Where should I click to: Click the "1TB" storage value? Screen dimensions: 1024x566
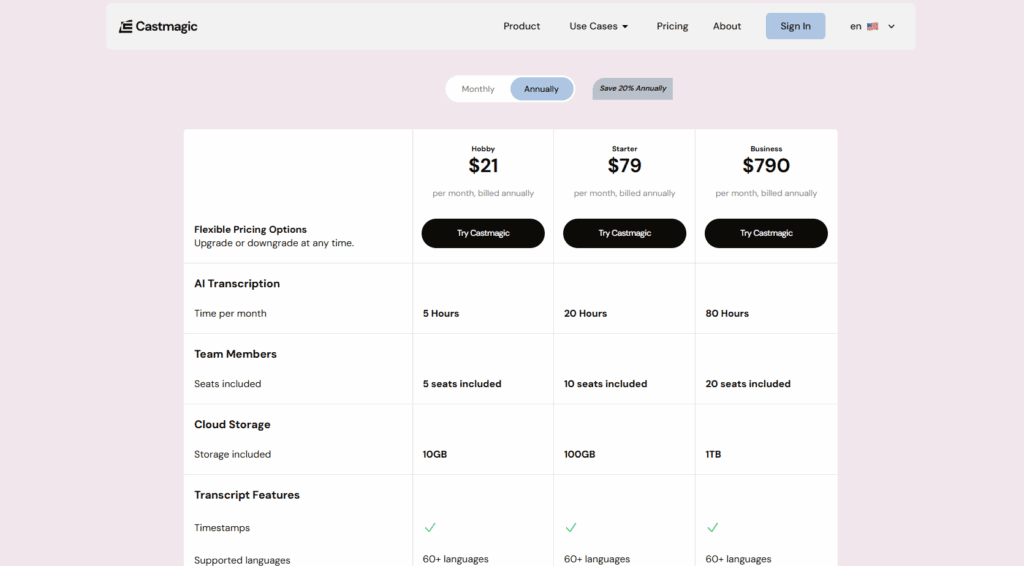[x=713, y=454]
